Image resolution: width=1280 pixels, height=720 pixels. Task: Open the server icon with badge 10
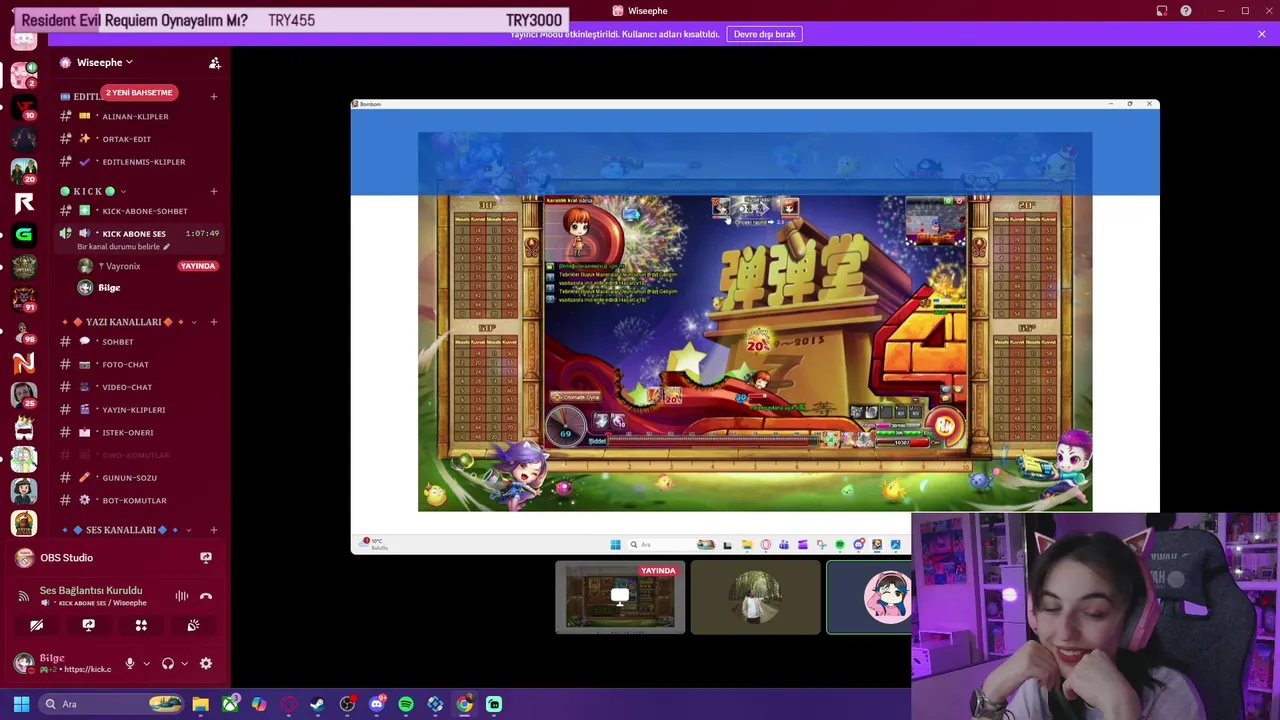click(24, 107)
